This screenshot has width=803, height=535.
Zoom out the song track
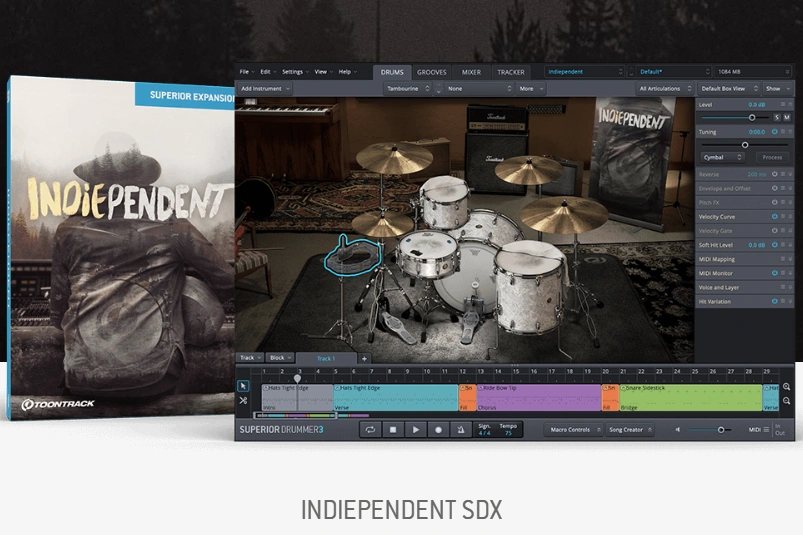(x=786, y=400)
